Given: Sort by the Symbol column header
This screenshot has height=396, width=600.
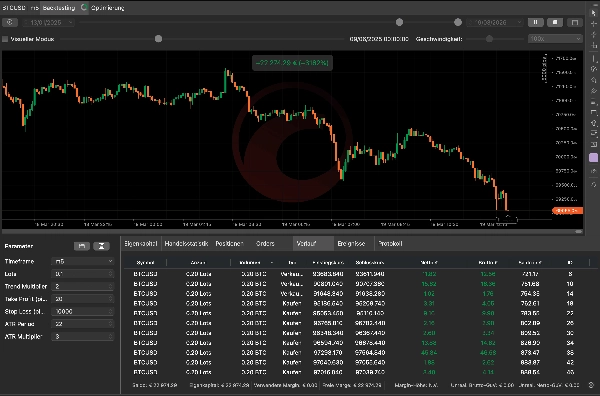Looking at the screenshot, I should point(145,262).
